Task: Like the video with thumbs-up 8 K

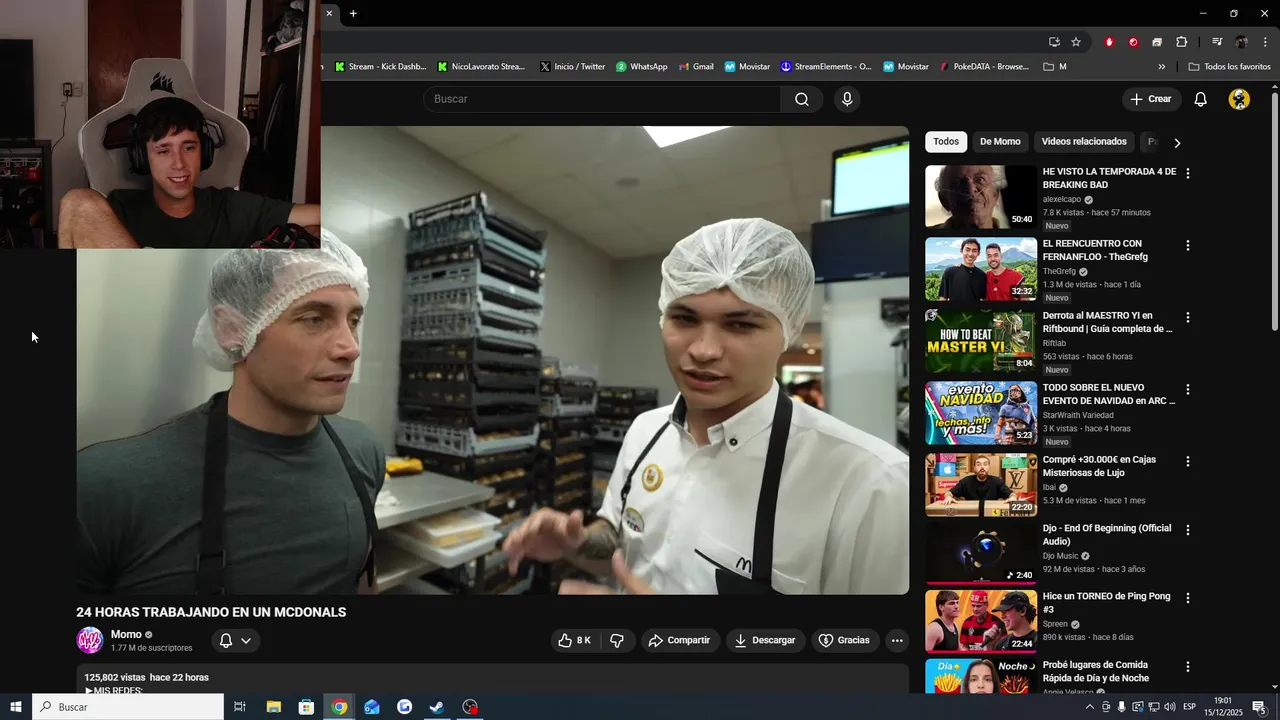Action: pos(575,640)
